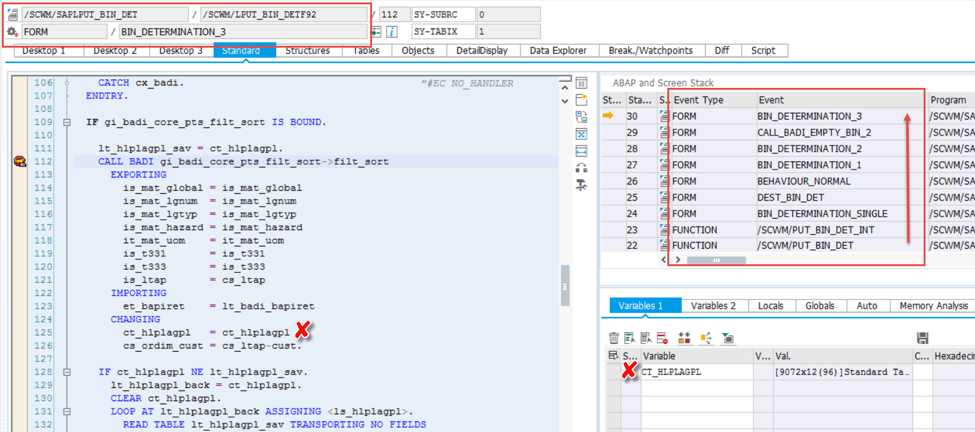Click the source editor's vertical scrollbar thumb
Screen dimensions: 975x432
(x=565, y=287)
